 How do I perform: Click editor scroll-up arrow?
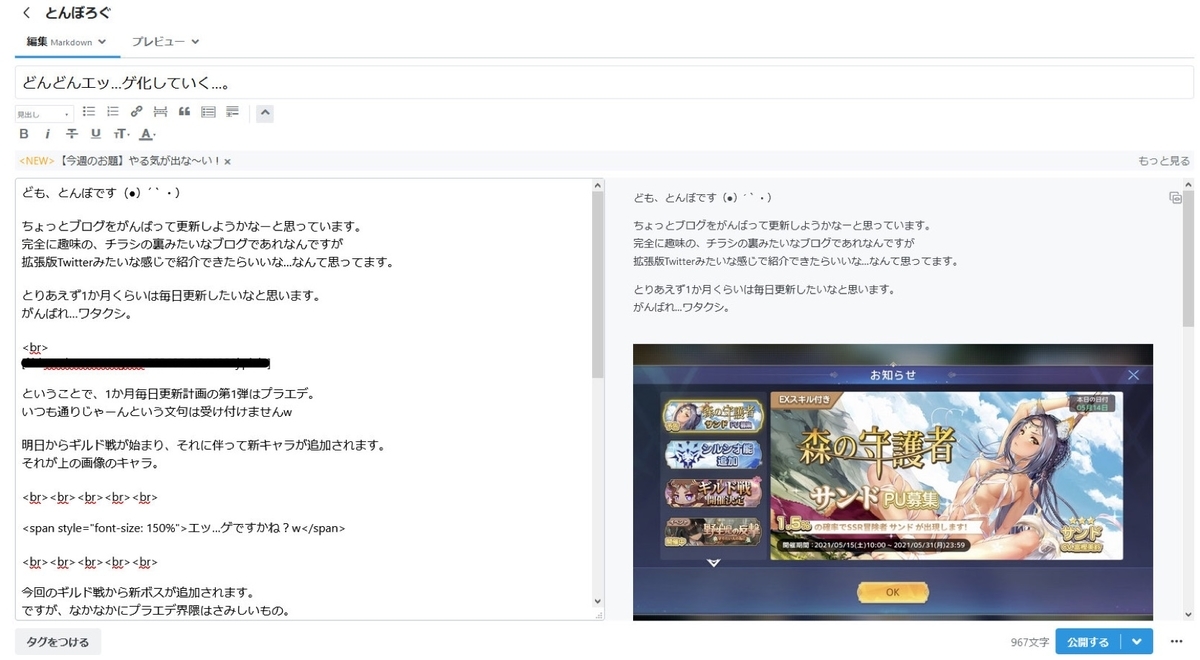[x=598, y=185]
